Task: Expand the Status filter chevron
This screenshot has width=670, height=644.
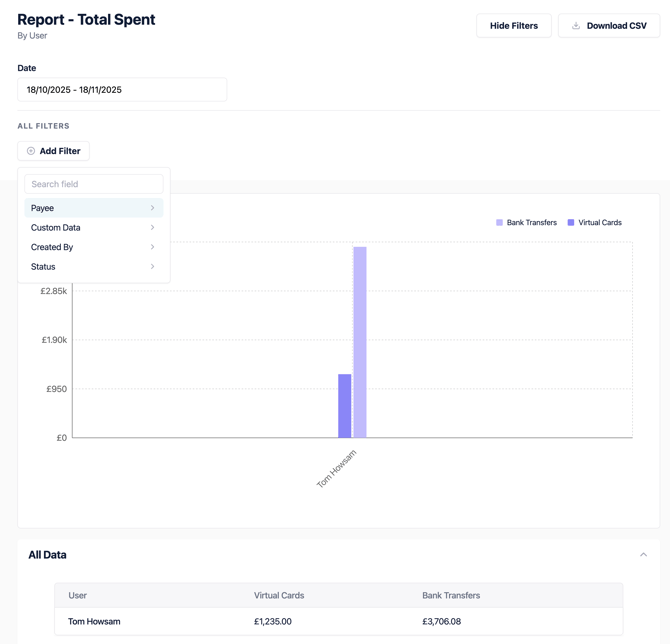Action: [x=152, y=267]
